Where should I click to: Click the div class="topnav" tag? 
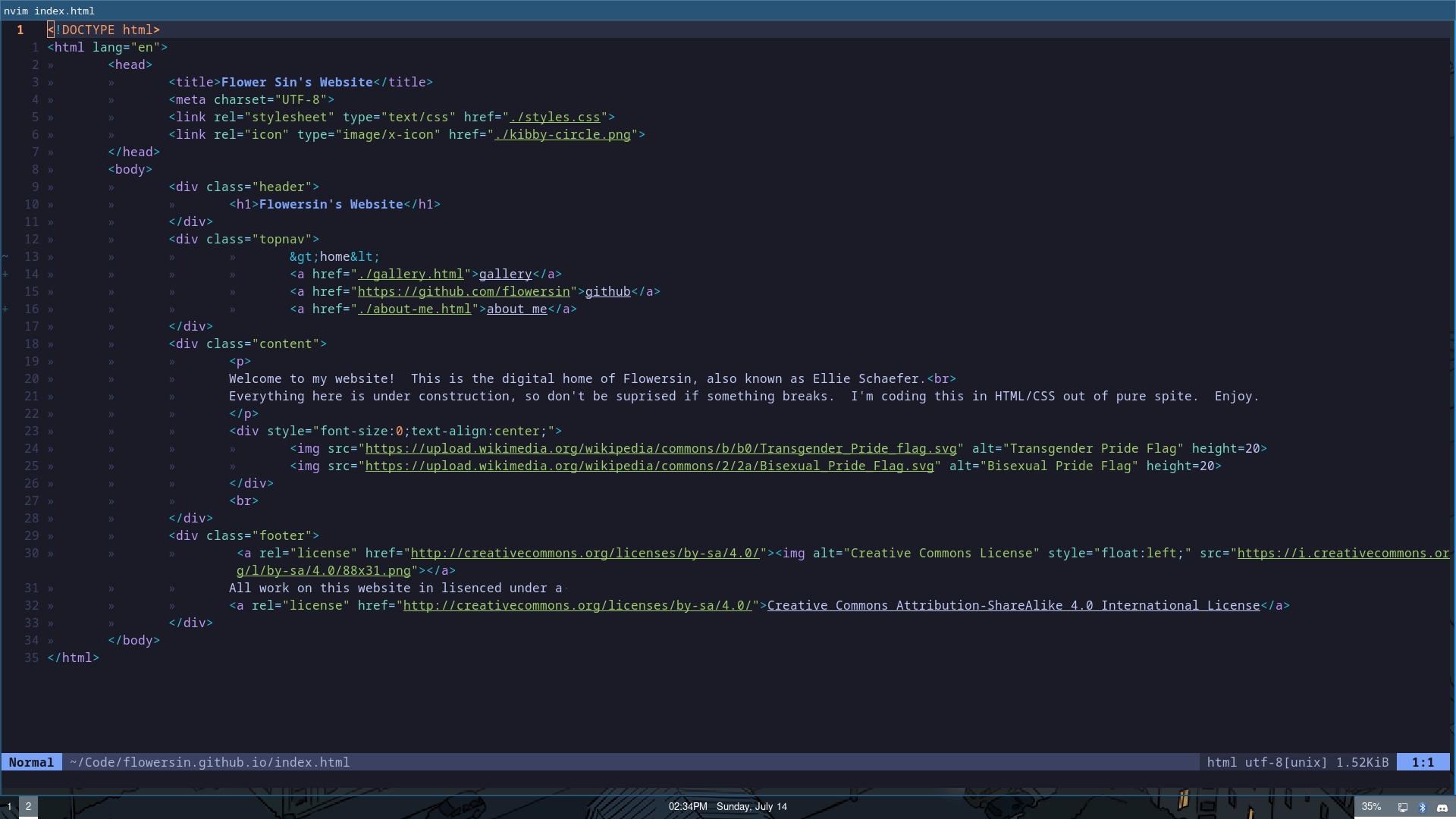coord(243,239)
